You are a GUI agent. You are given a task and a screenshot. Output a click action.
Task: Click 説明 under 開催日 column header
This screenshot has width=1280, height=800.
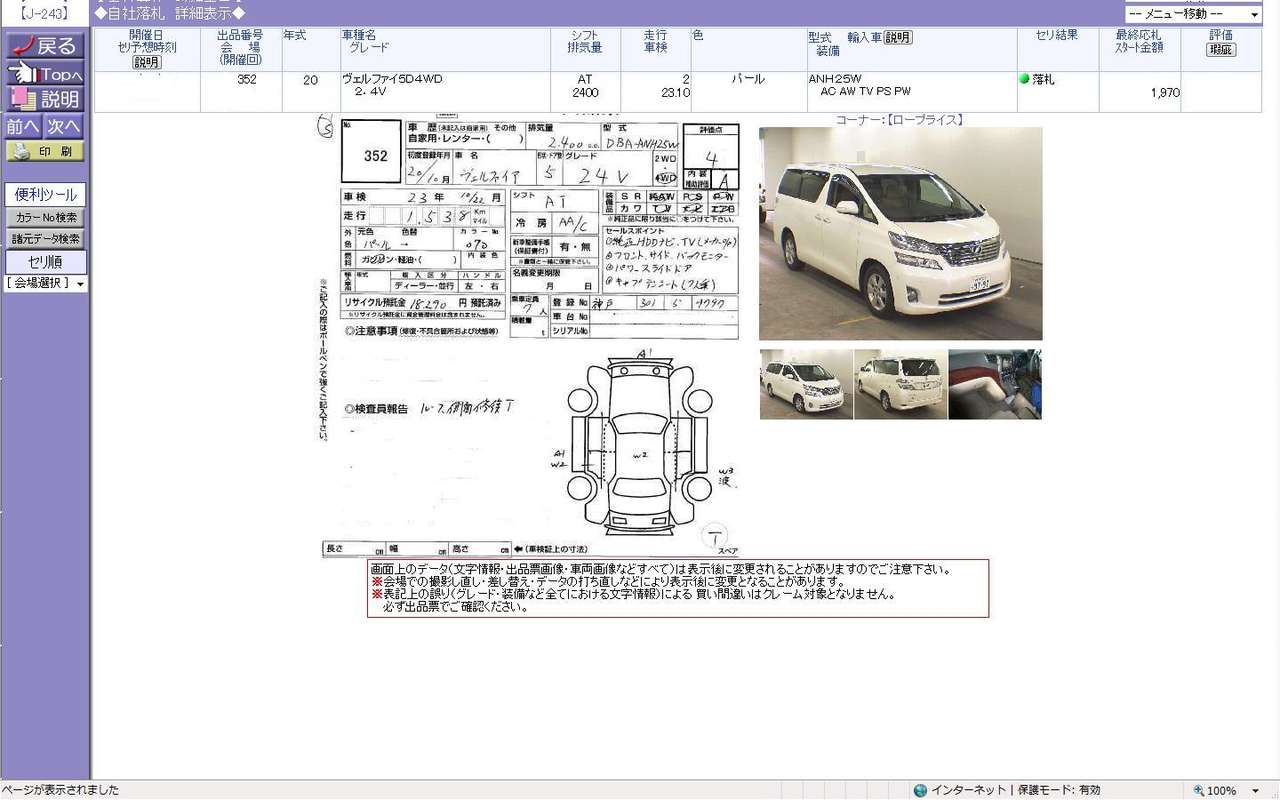147,62
